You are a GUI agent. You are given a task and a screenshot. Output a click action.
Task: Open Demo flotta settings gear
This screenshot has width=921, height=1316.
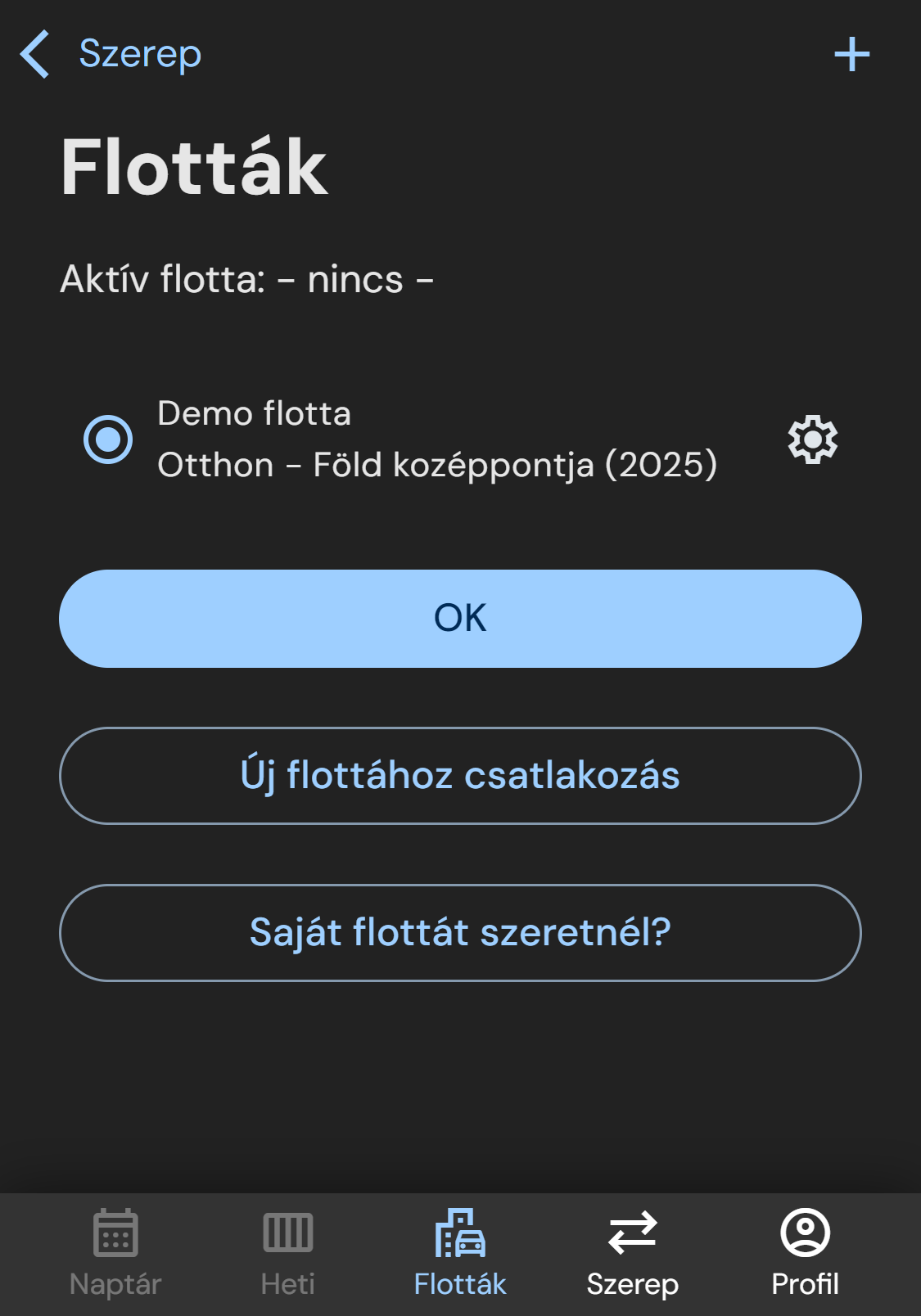pyautogui.click(x=812, y=439)
